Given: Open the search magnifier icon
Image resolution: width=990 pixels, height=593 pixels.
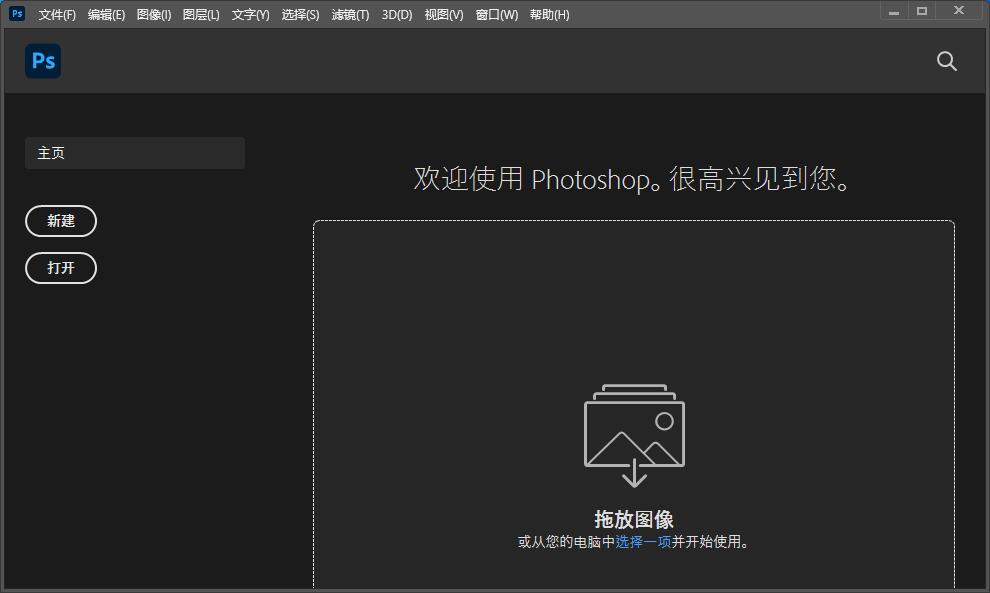Looking at the screenshot, I should click(946, 61).
